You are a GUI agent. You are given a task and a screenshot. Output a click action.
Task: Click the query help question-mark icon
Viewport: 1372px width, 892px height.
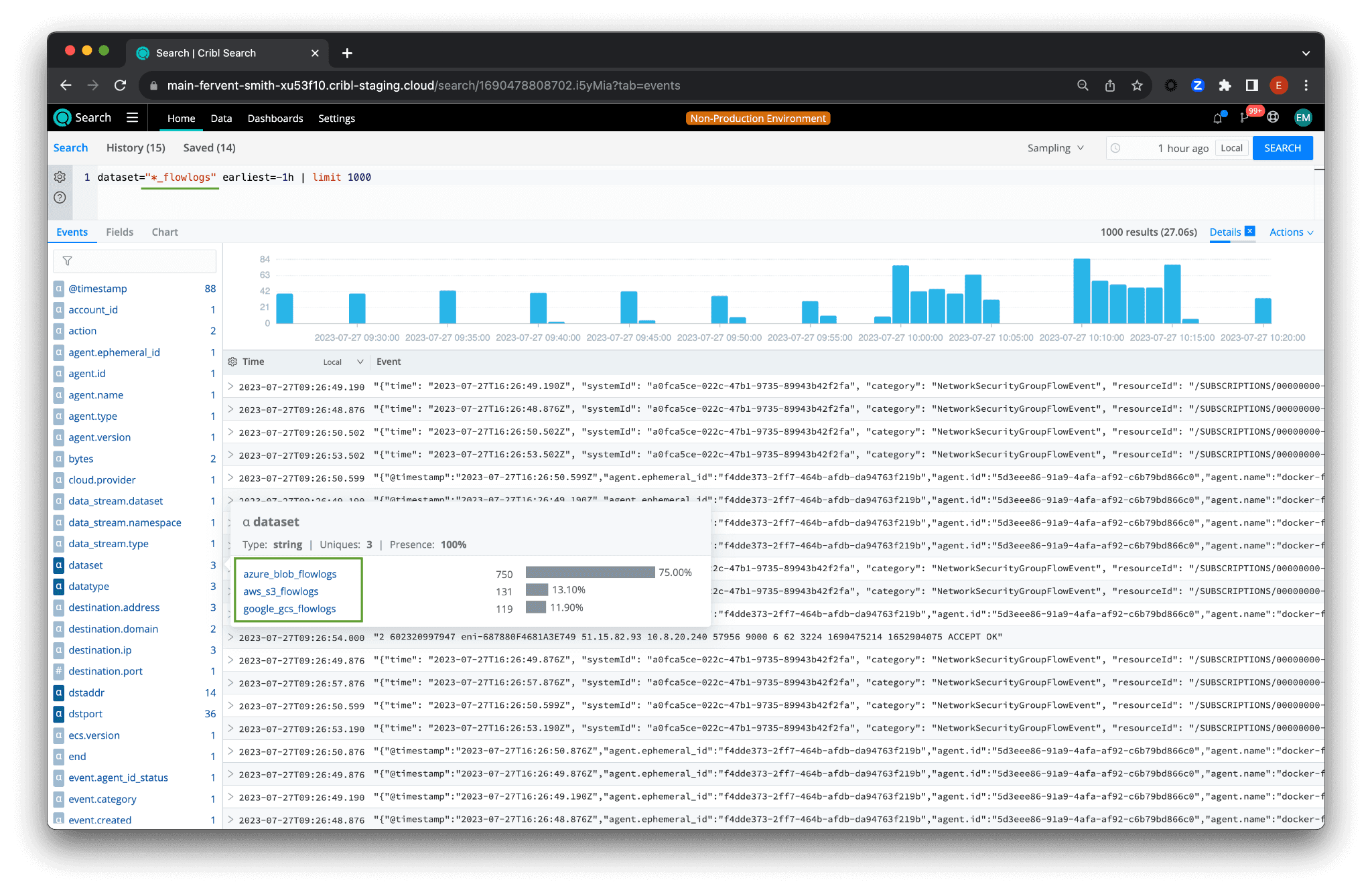pyautogui.click(x=60, y=198)
